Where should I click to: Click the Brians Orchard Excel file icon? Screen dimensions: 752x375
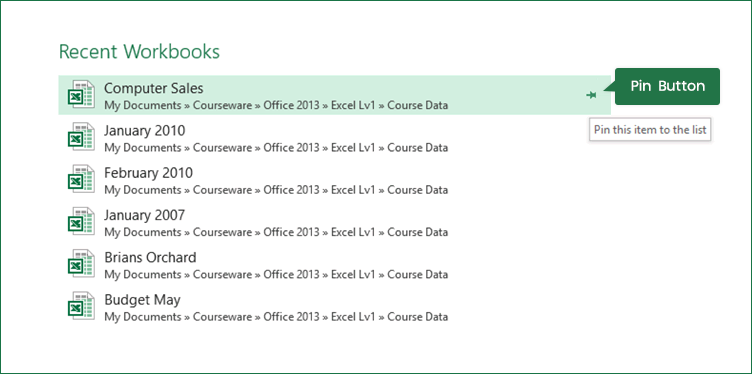[81, 263]
